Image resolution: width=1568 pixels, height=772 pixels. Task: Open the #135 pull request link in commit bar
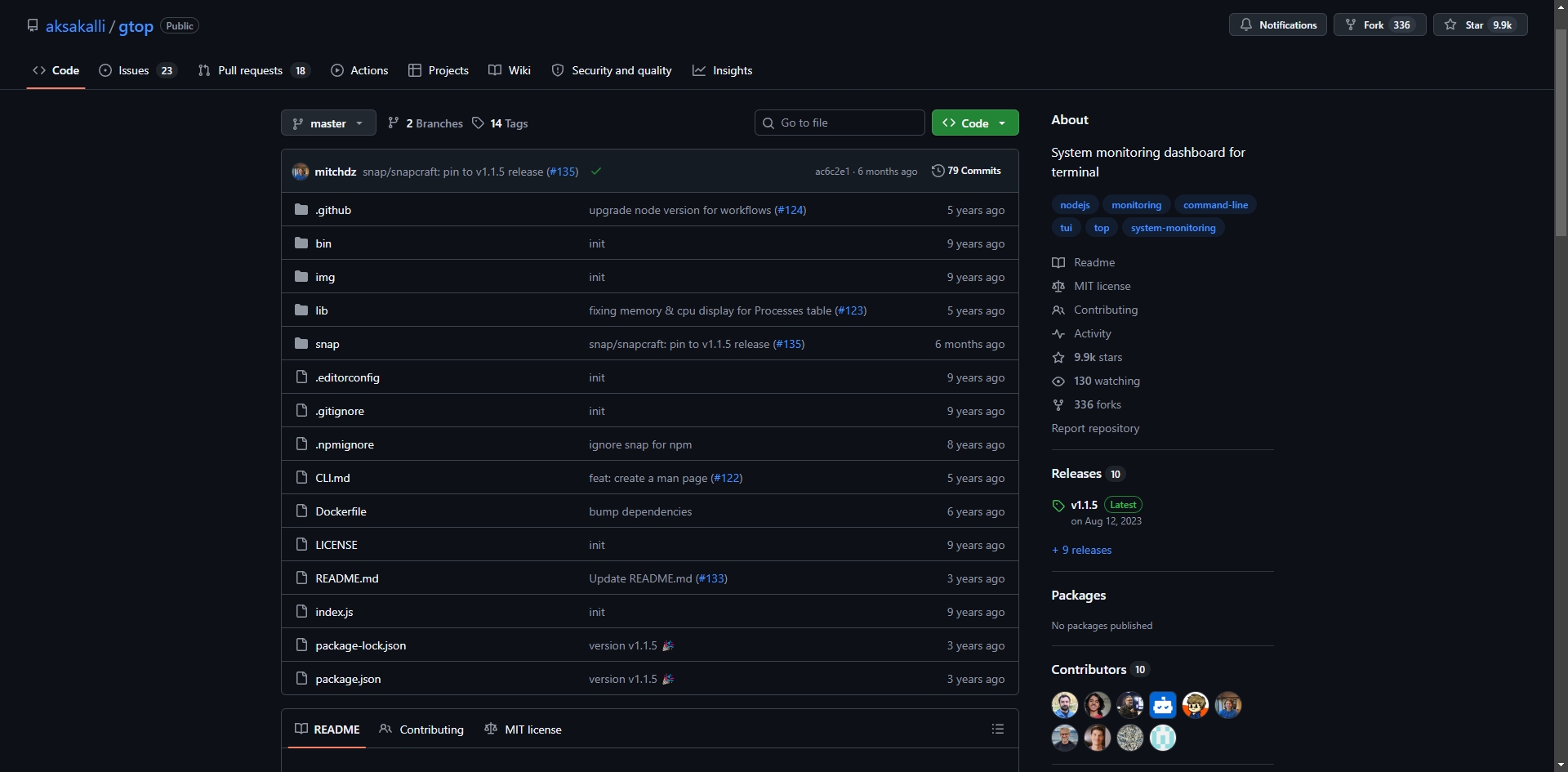[x=563, y=172]
